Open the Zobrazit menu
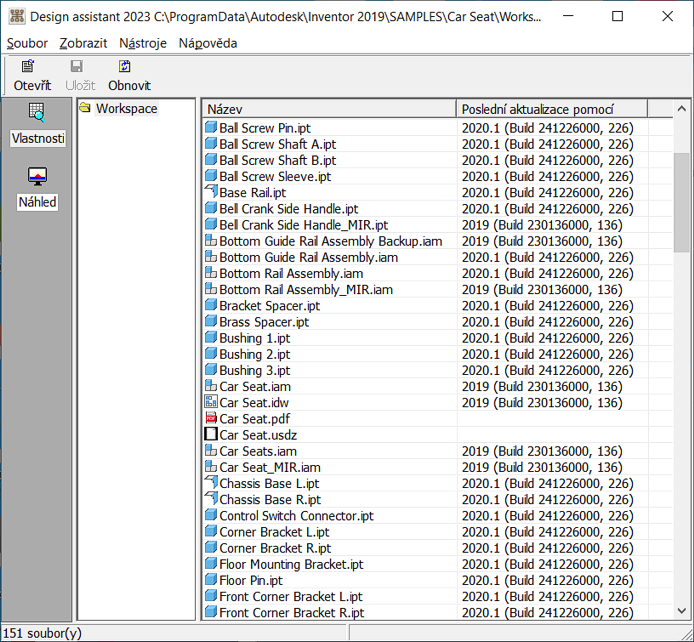Viewport: 694px width, 642px height. coord(84,43)
